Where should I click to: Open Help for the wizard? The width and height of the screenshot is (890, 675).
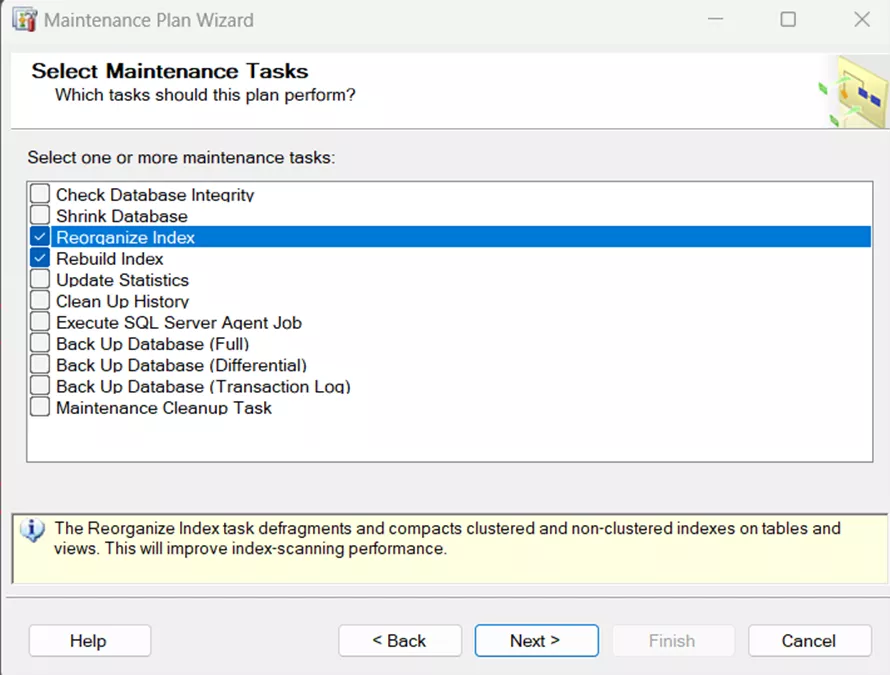[90, 640]
